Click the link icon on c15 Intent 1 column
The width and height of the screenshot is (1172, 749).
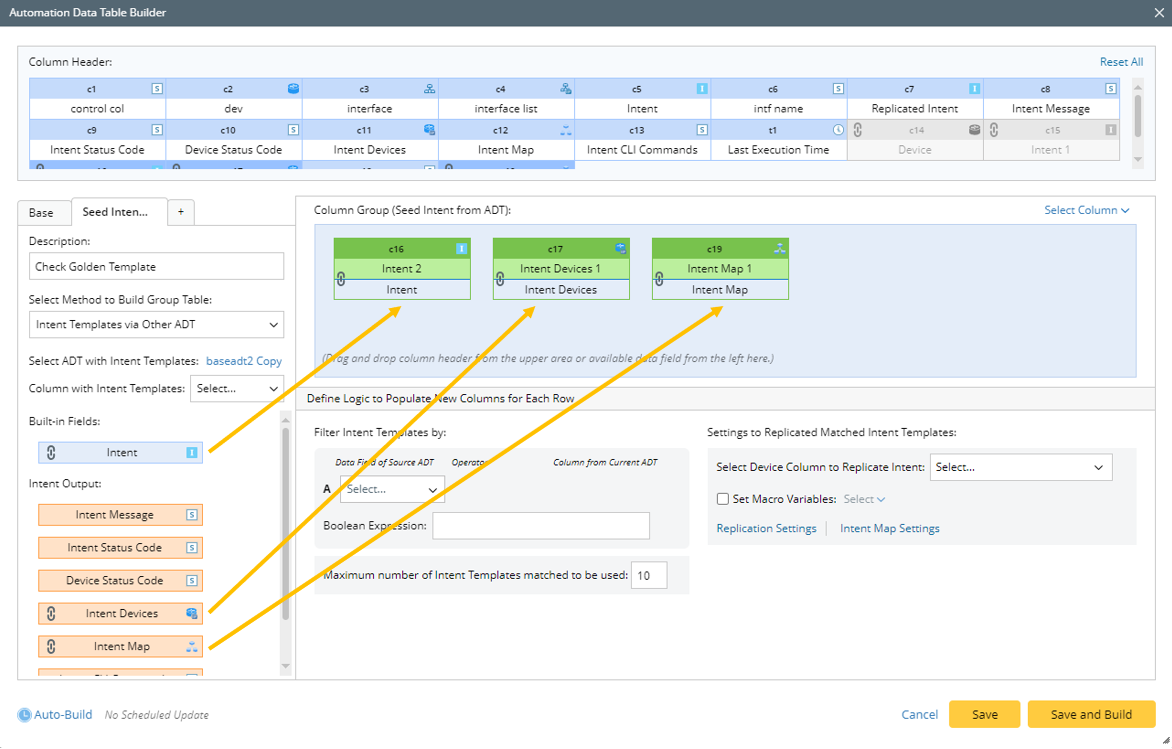994,129
